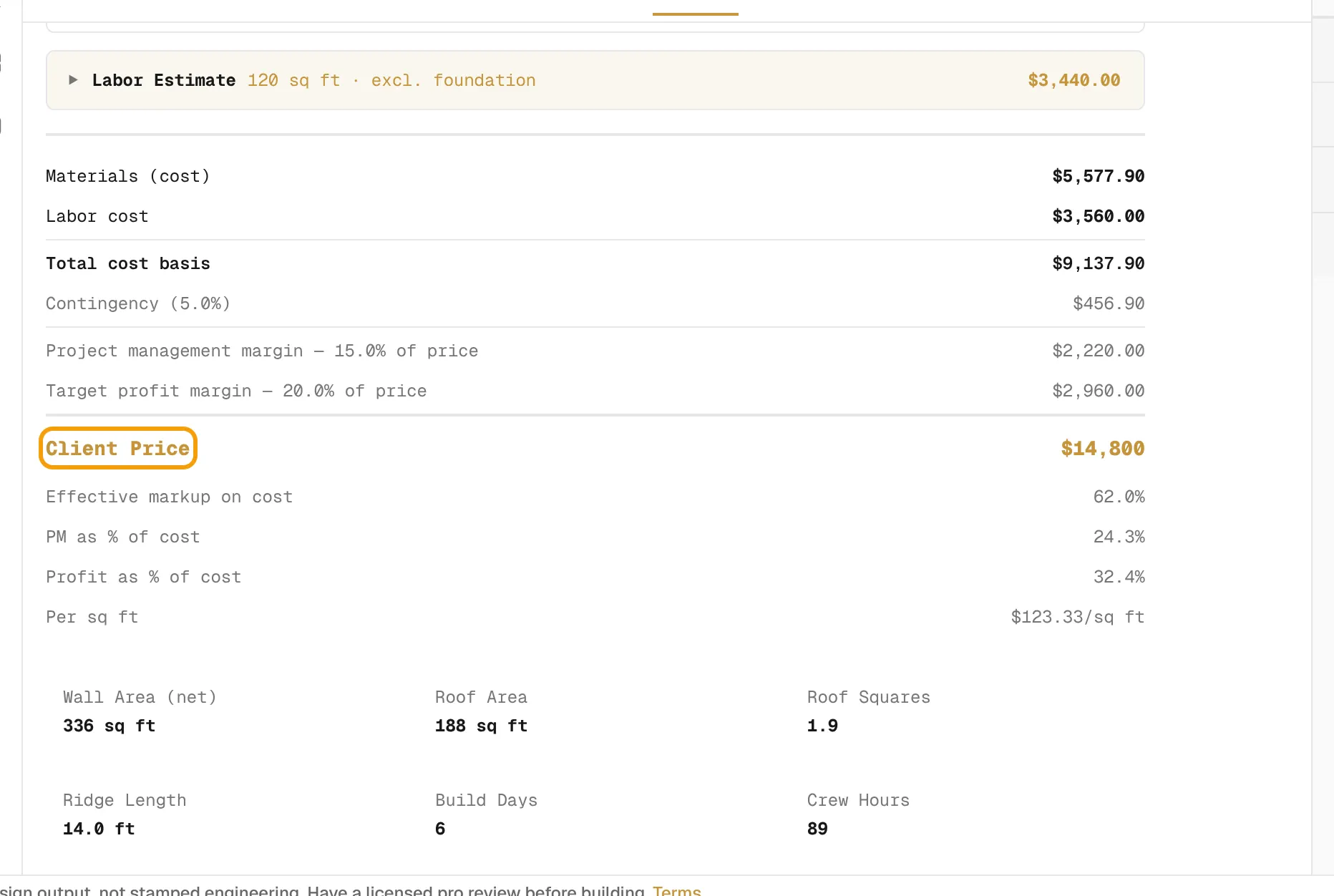Click the crew hours value 89
This screenshot has width=1334, height=896.
point(817,829)
